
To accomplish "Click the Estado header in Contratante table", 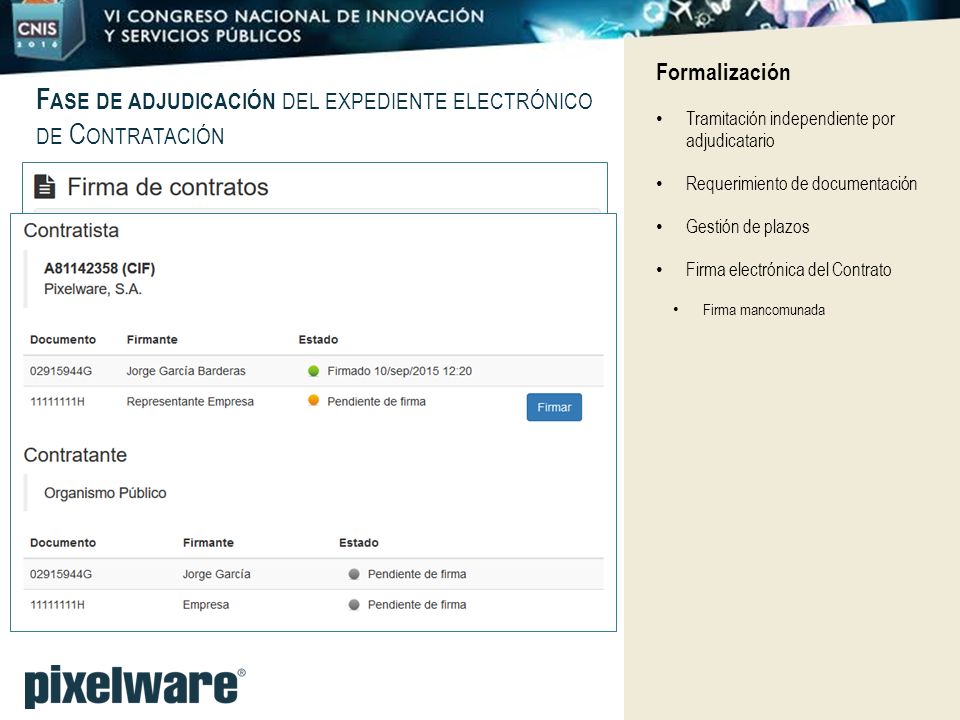I will (x=359, y=543).
